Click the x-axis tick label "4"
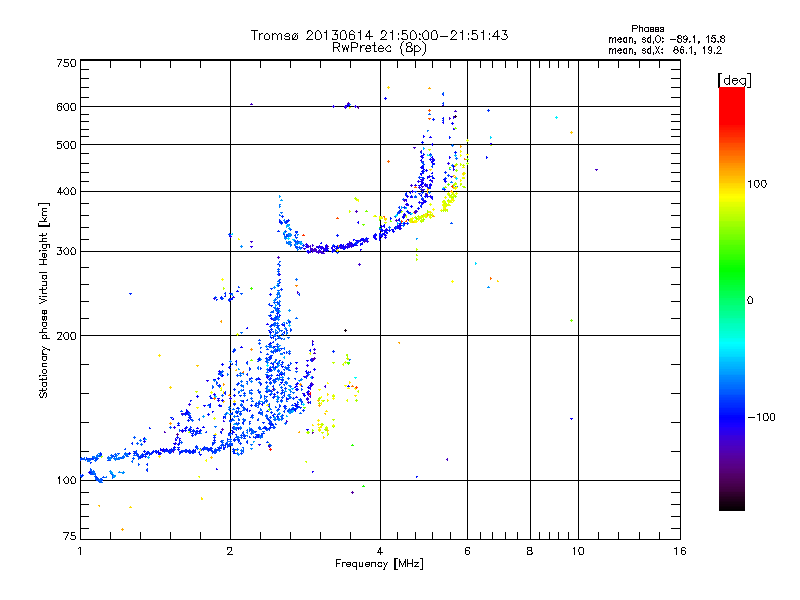This screenshot has width=800, height=600. (x=380, y=551)
